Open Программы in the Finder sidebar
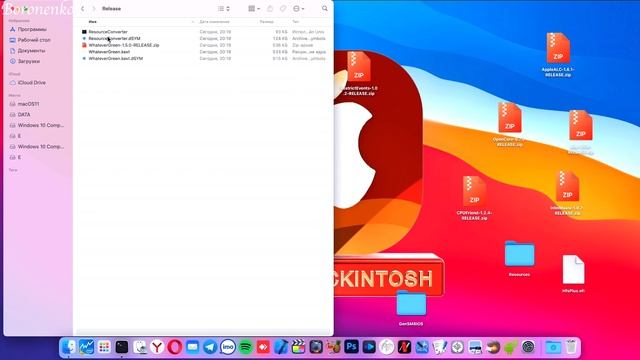Image resolution: width=640 pixels, height=360 pixels. click(32, 29)
